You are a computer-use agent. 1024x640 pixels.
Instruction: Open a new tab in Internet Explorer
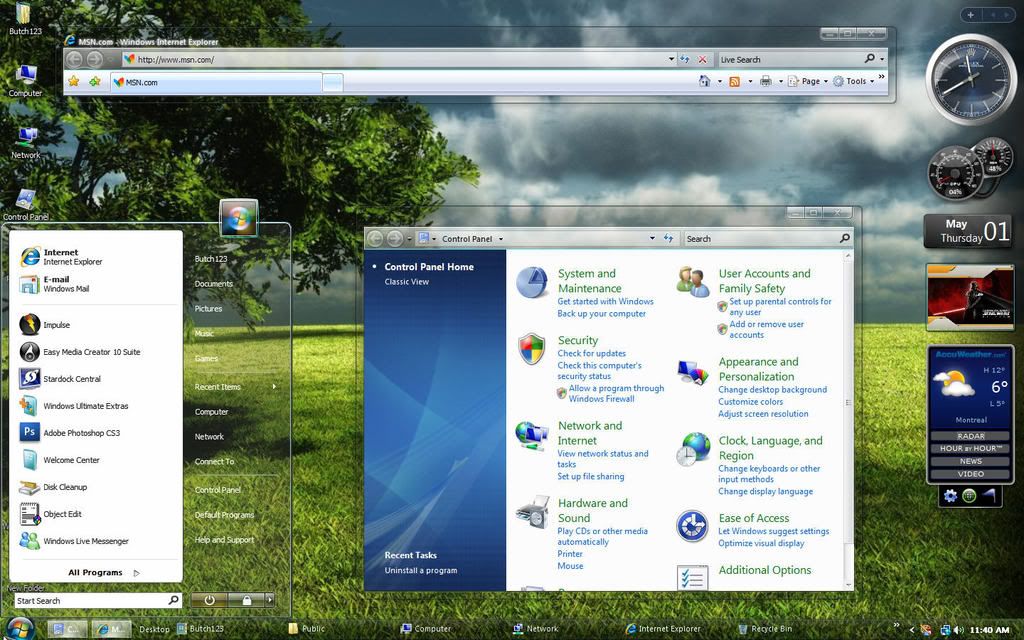tap(332, 82)
